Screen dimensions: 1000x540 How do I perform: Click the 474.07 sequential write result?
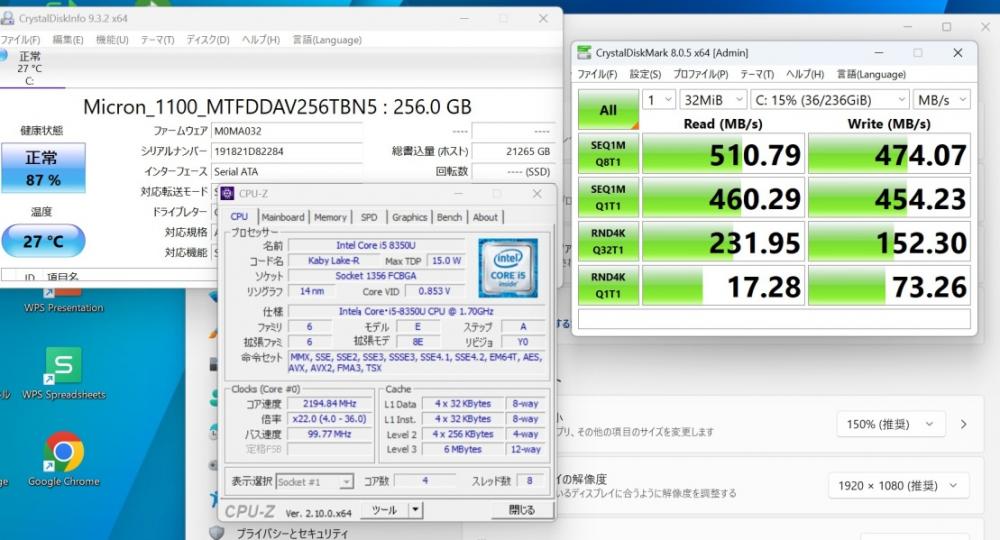(889, 154)
